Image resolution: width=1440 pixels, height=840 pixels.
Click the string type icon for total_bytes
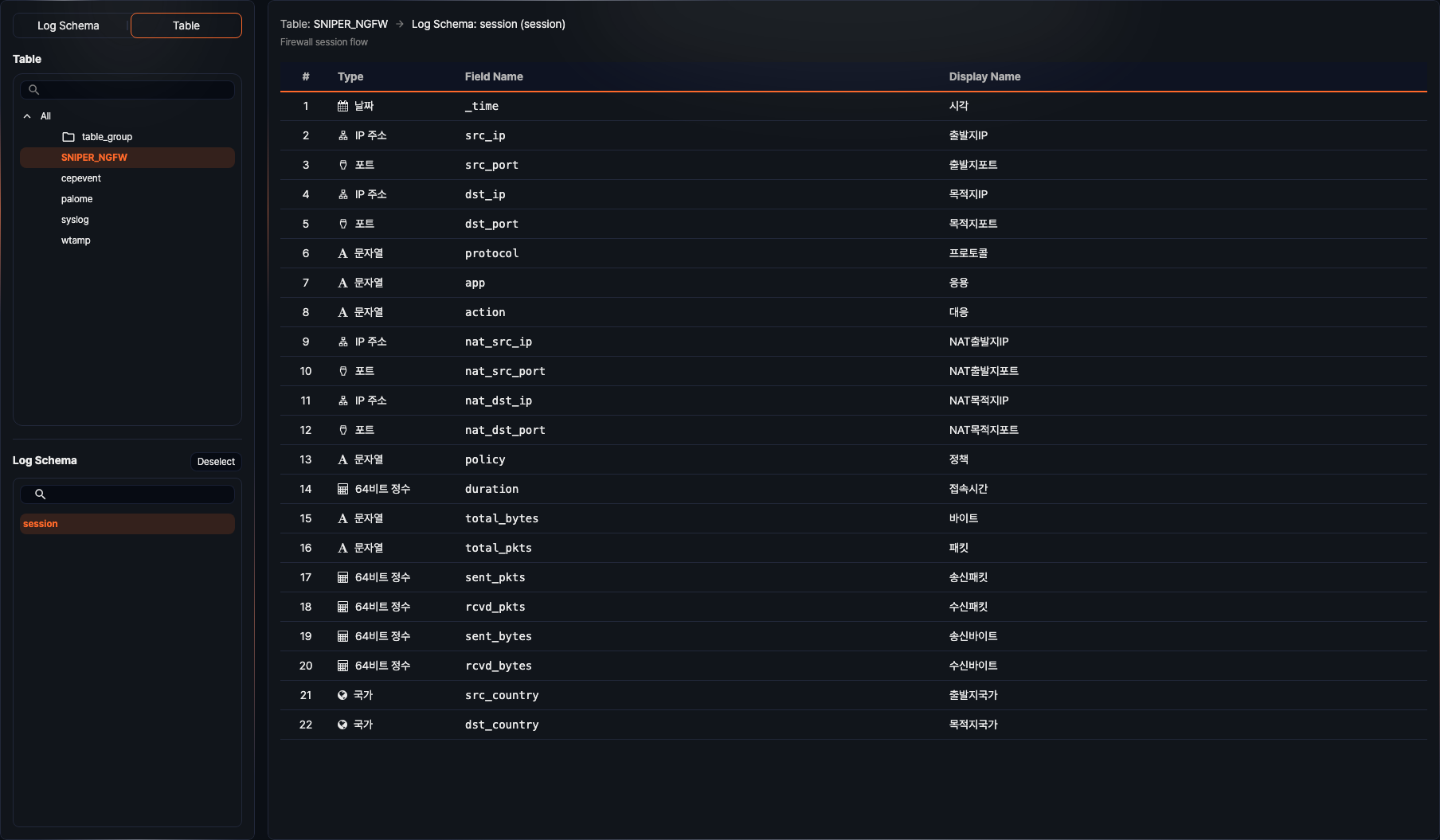tap(342, 518)
